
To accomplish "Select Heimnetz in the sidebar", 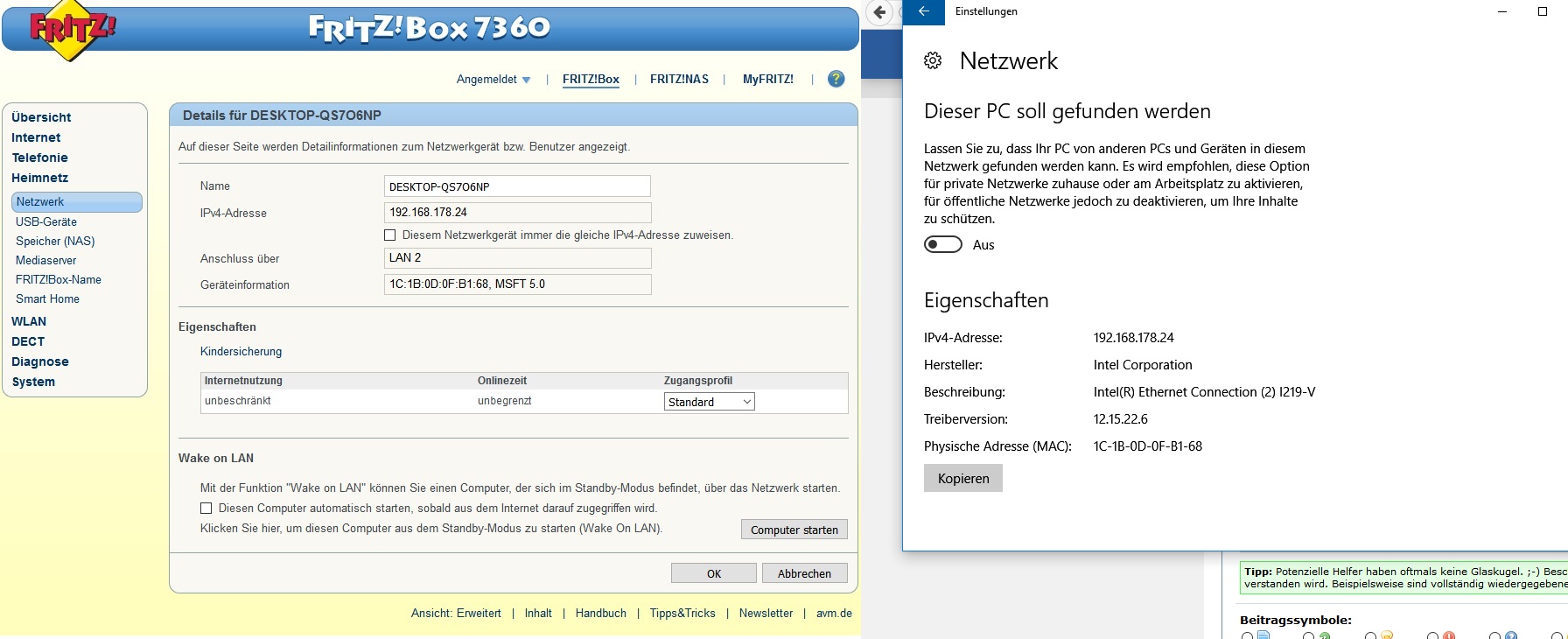I will 39,178.
